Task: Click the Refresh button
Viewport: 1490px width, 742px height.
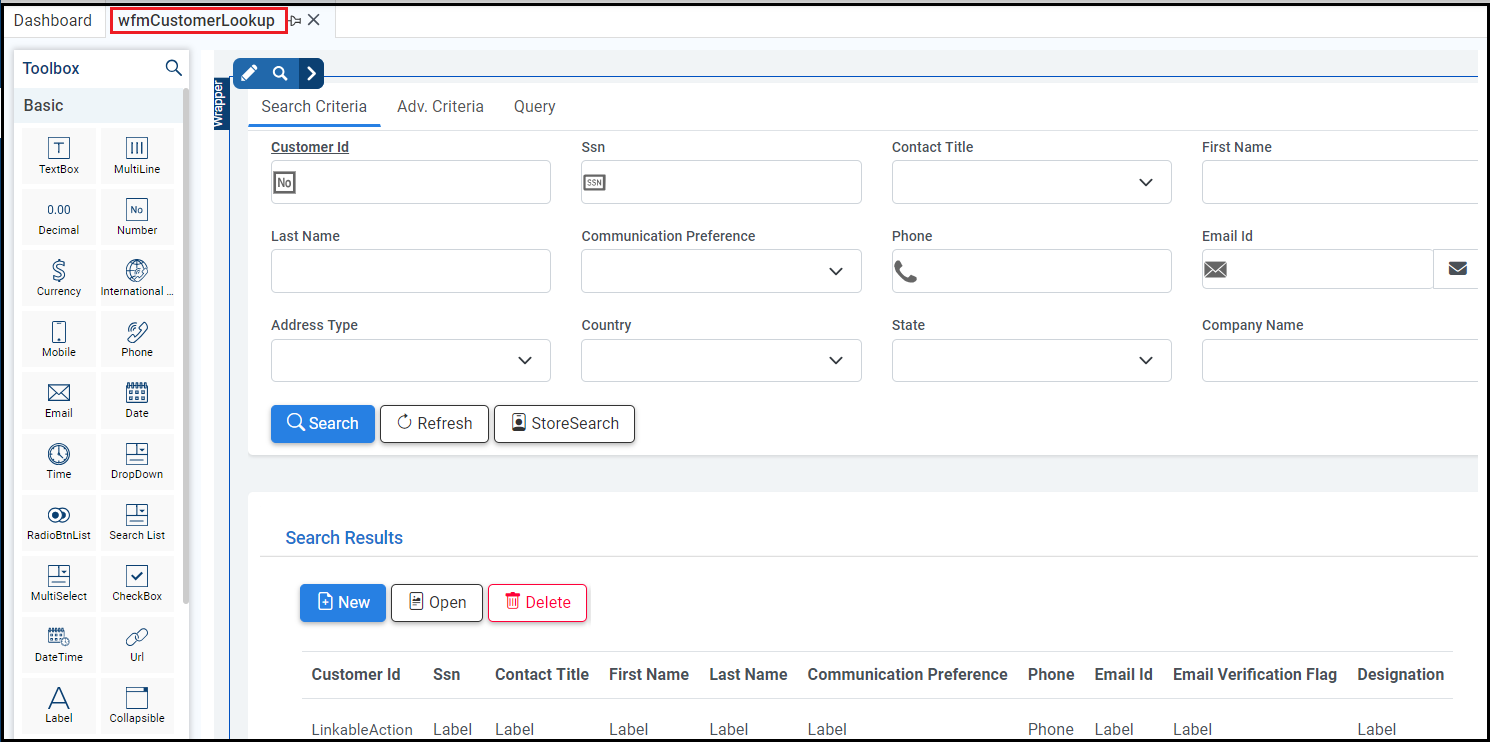Action: tap(434, 423)
